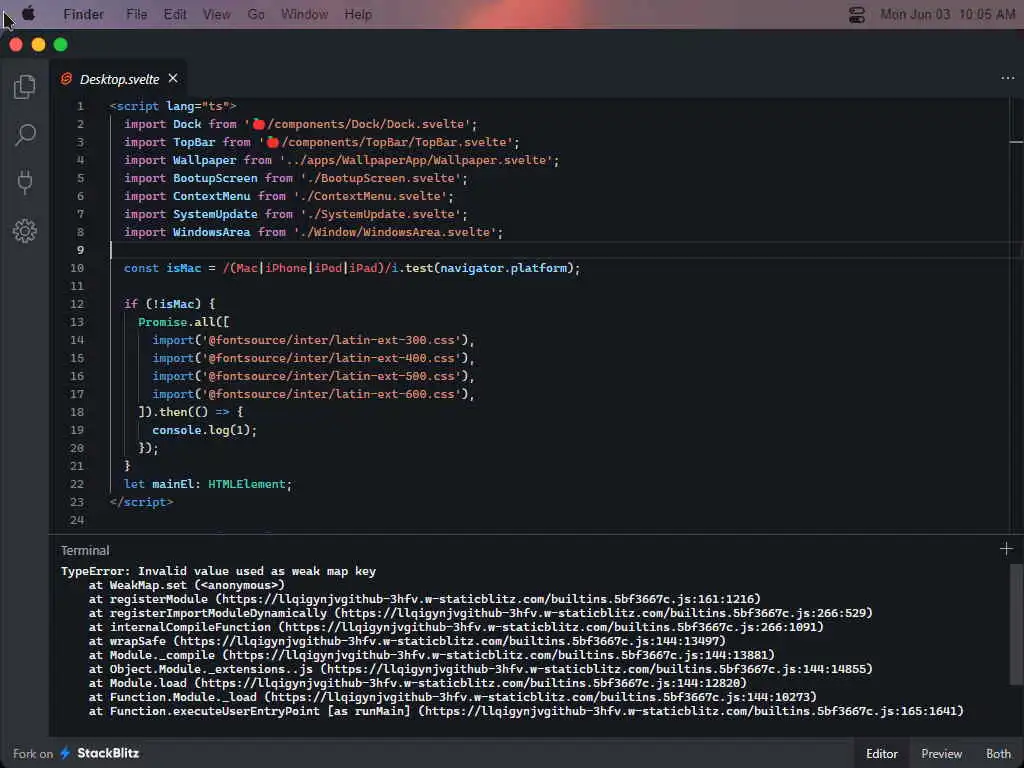The image size is (1024, 768).
Task: Click 'at registerModule' stack trace line
Action: [424, 599]
